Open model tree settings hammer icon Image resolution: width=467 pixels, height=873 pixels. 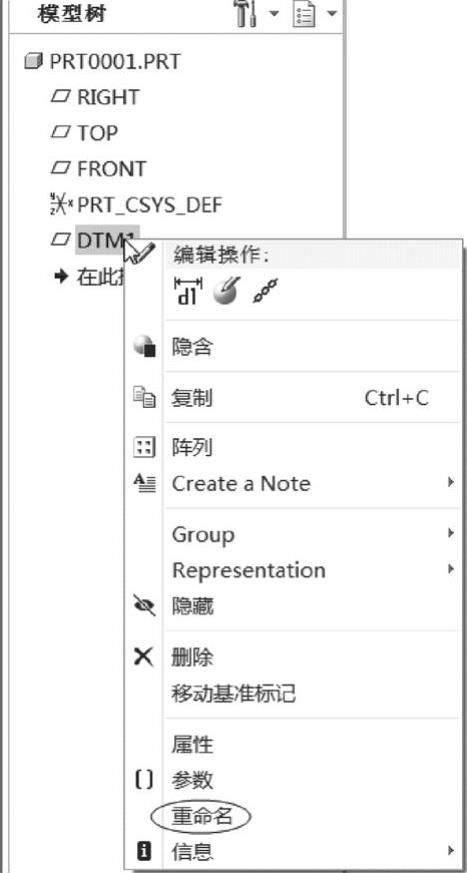coord(246,14)
